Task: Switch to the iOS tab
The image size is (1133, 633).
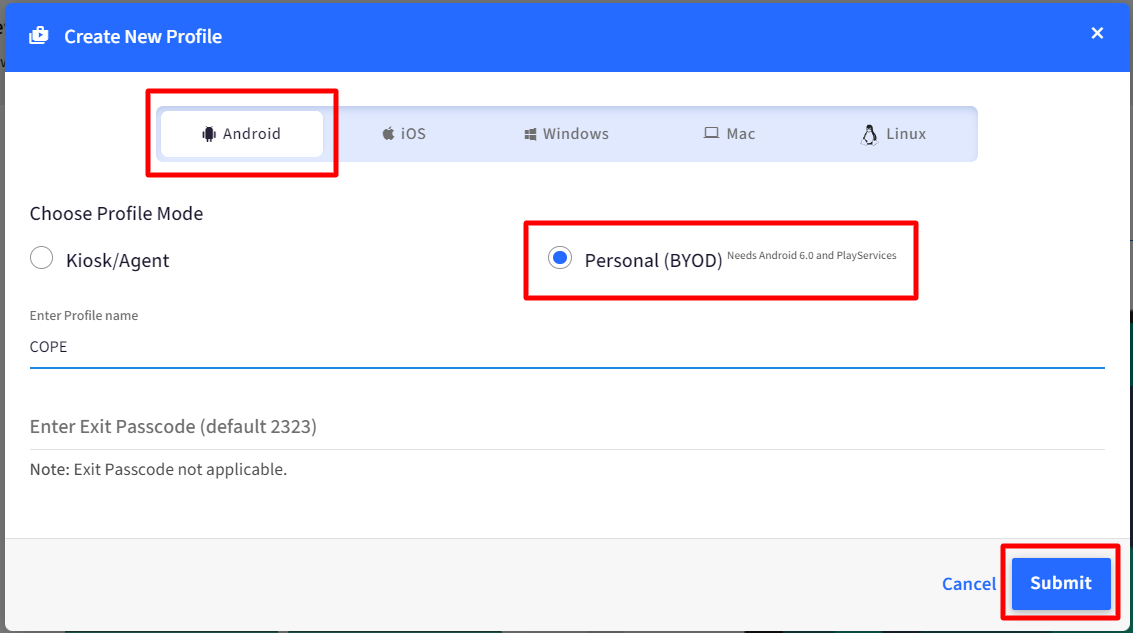Action: point(404,134)
